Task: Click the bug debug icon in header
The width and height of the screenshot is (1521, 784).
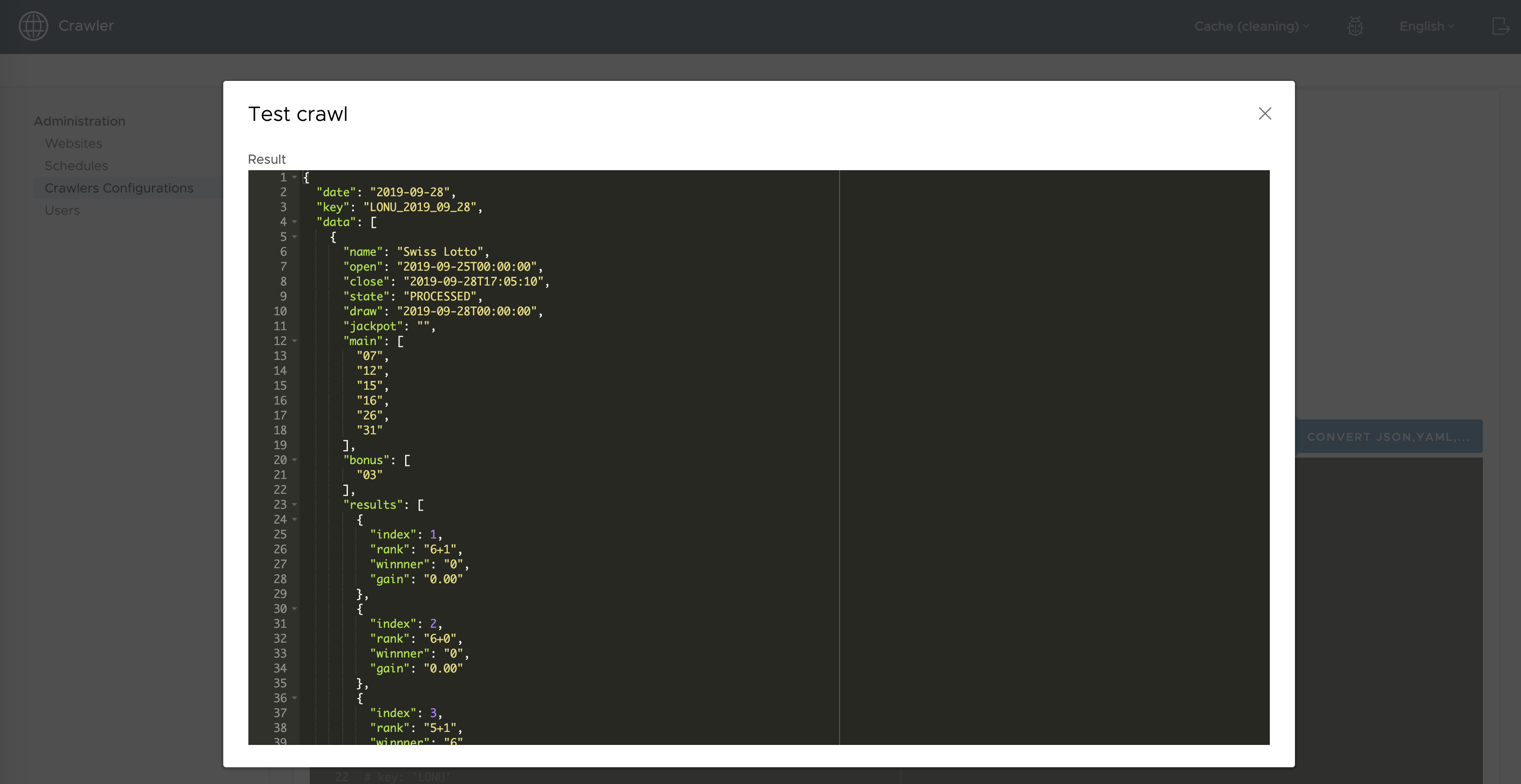Action: point(1355,26)
